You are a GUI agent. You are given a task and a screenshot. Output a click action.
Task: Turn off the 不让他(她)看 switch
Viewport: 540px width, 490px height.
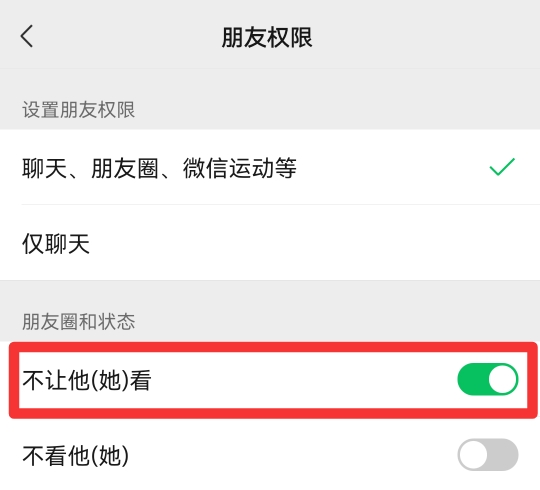click(488, 379)
